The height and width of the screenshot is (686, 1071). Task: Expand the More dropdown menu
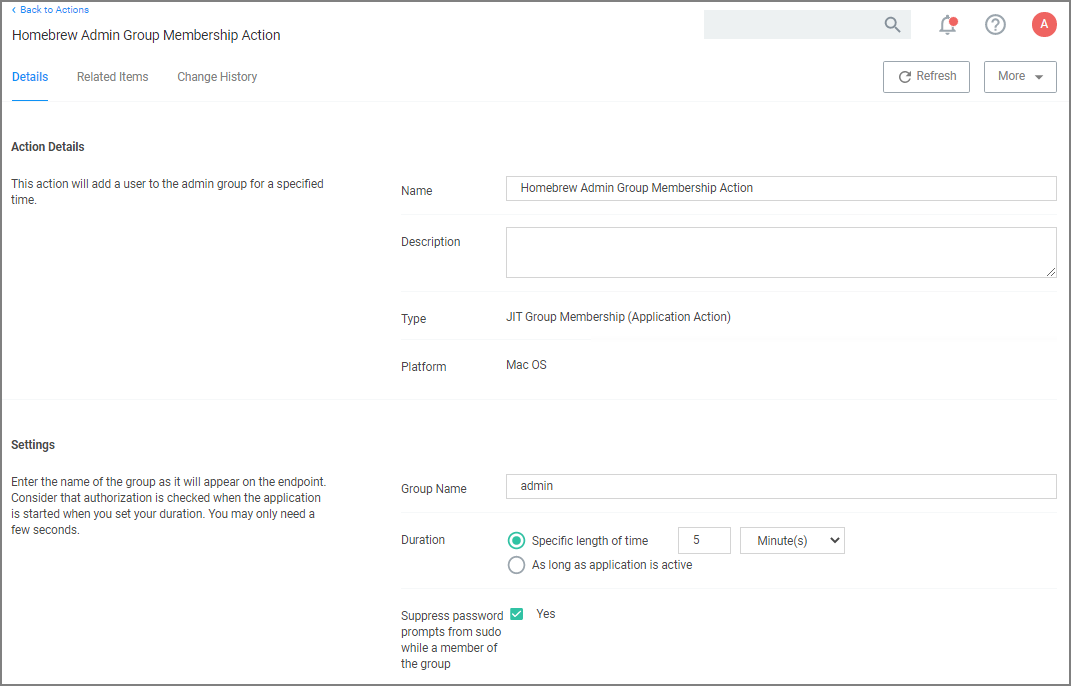pos(1020,77)
